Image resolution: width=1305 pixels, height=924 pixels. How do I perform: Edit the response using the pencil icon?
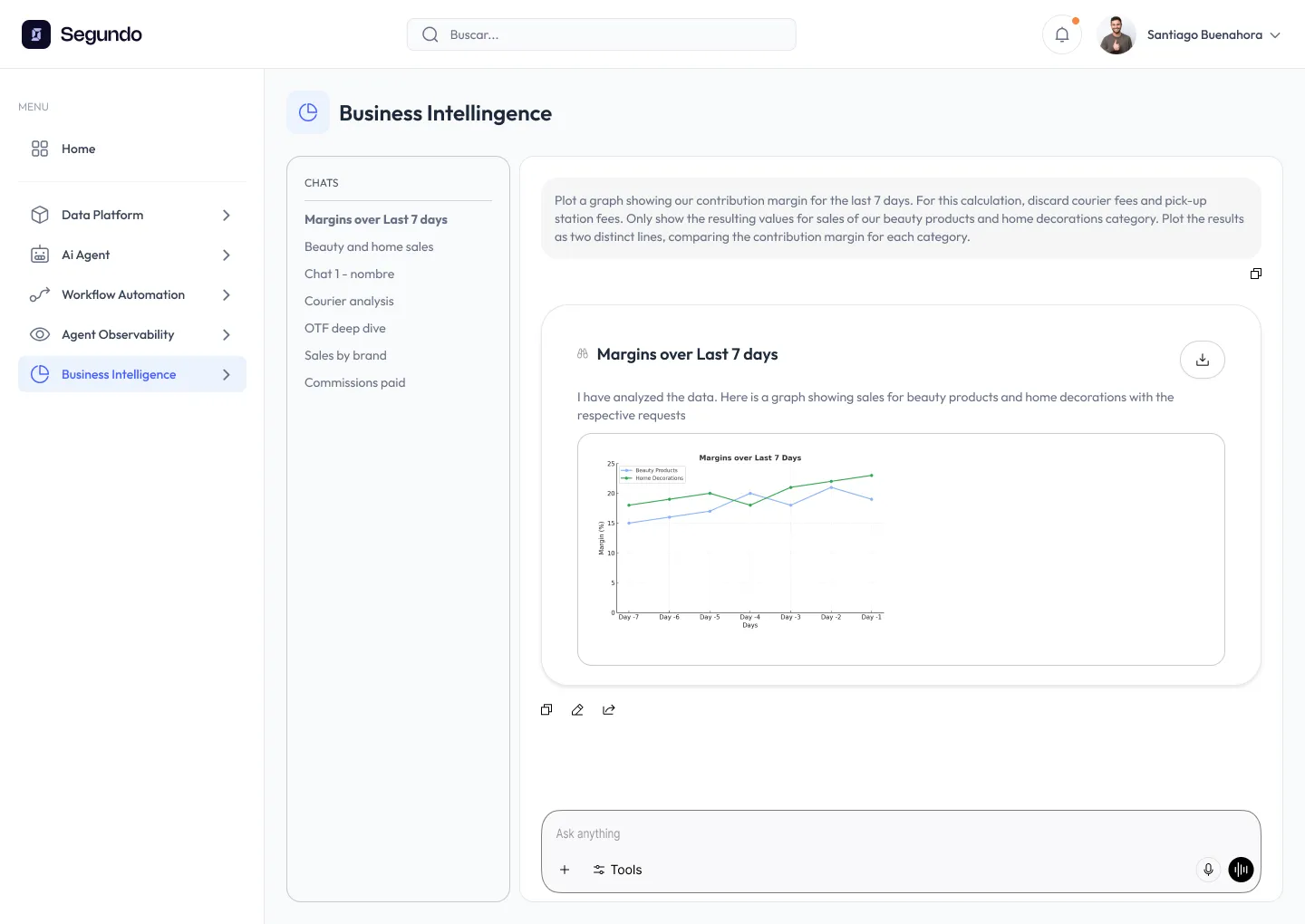click(577, 709)
